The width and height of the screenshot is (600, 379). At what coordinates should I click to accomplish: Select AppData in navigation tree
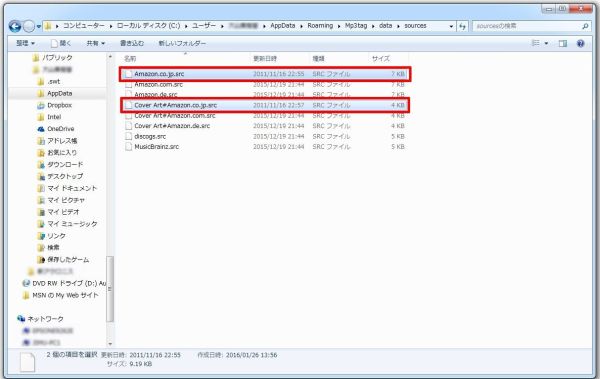tap(59, 93)
